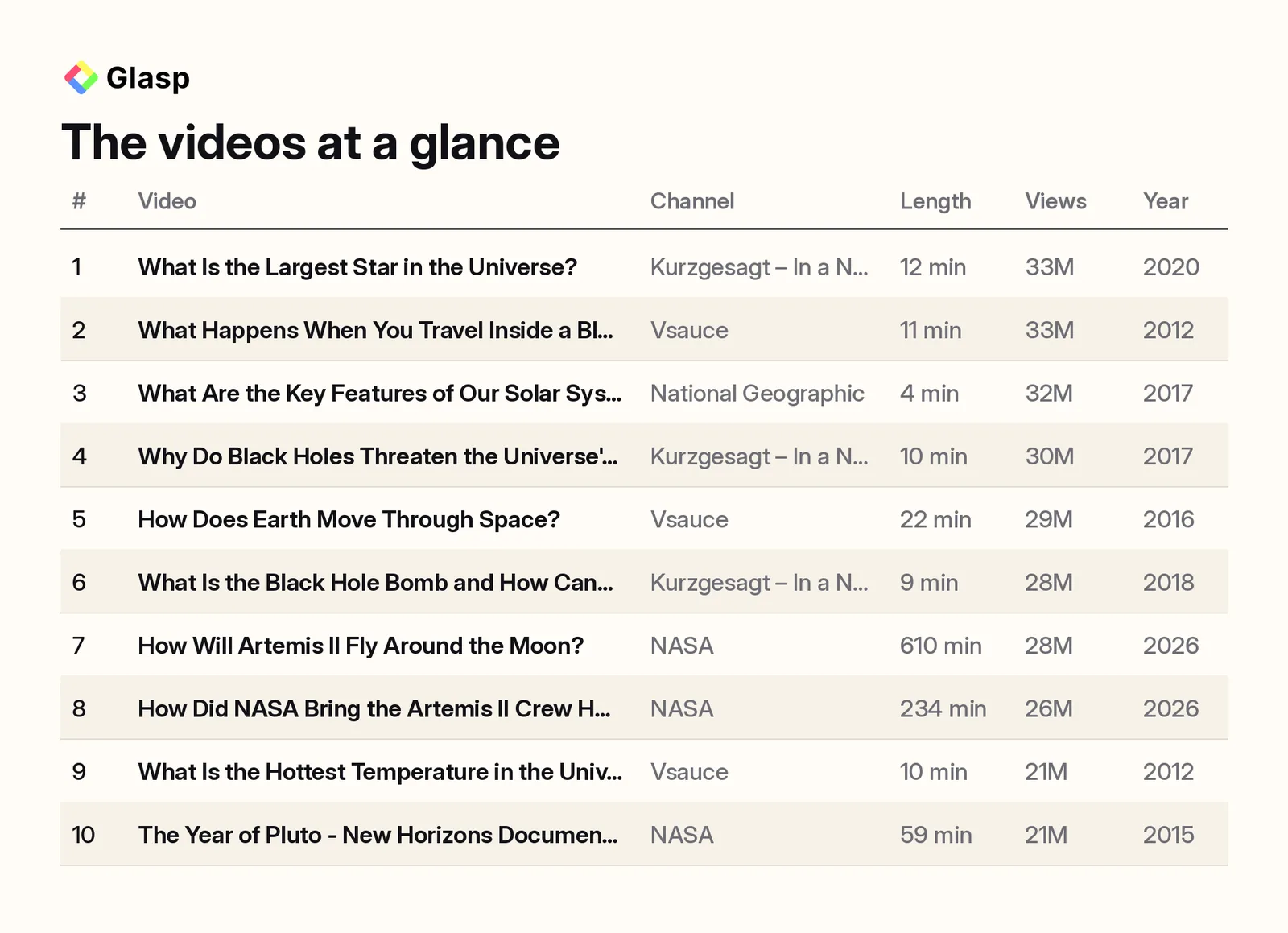Select the year '2018' cell

[x=1169, y=582]
